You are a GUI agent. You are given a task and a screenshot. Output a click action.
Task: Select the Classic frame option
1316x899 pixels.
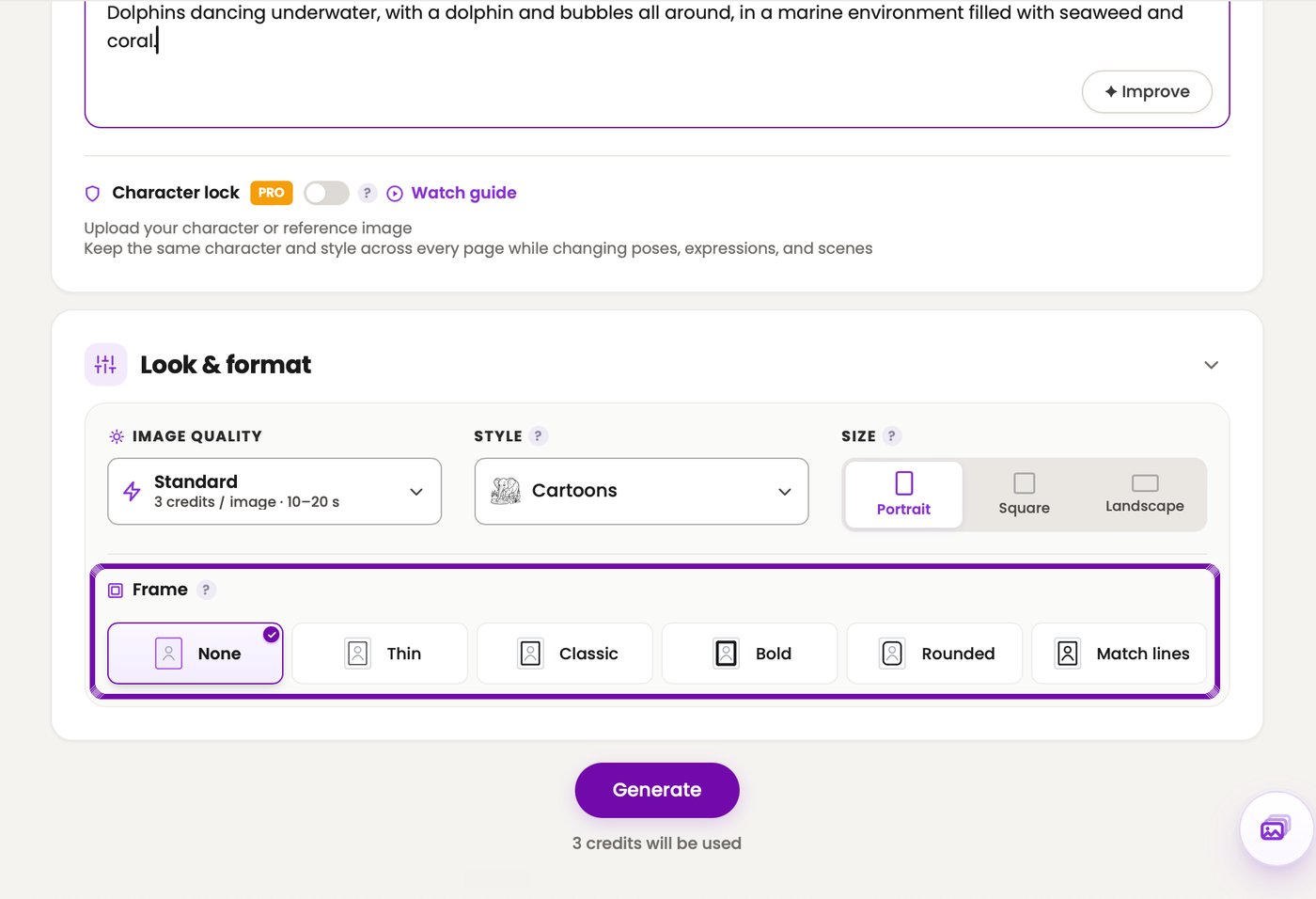[565, 654]
